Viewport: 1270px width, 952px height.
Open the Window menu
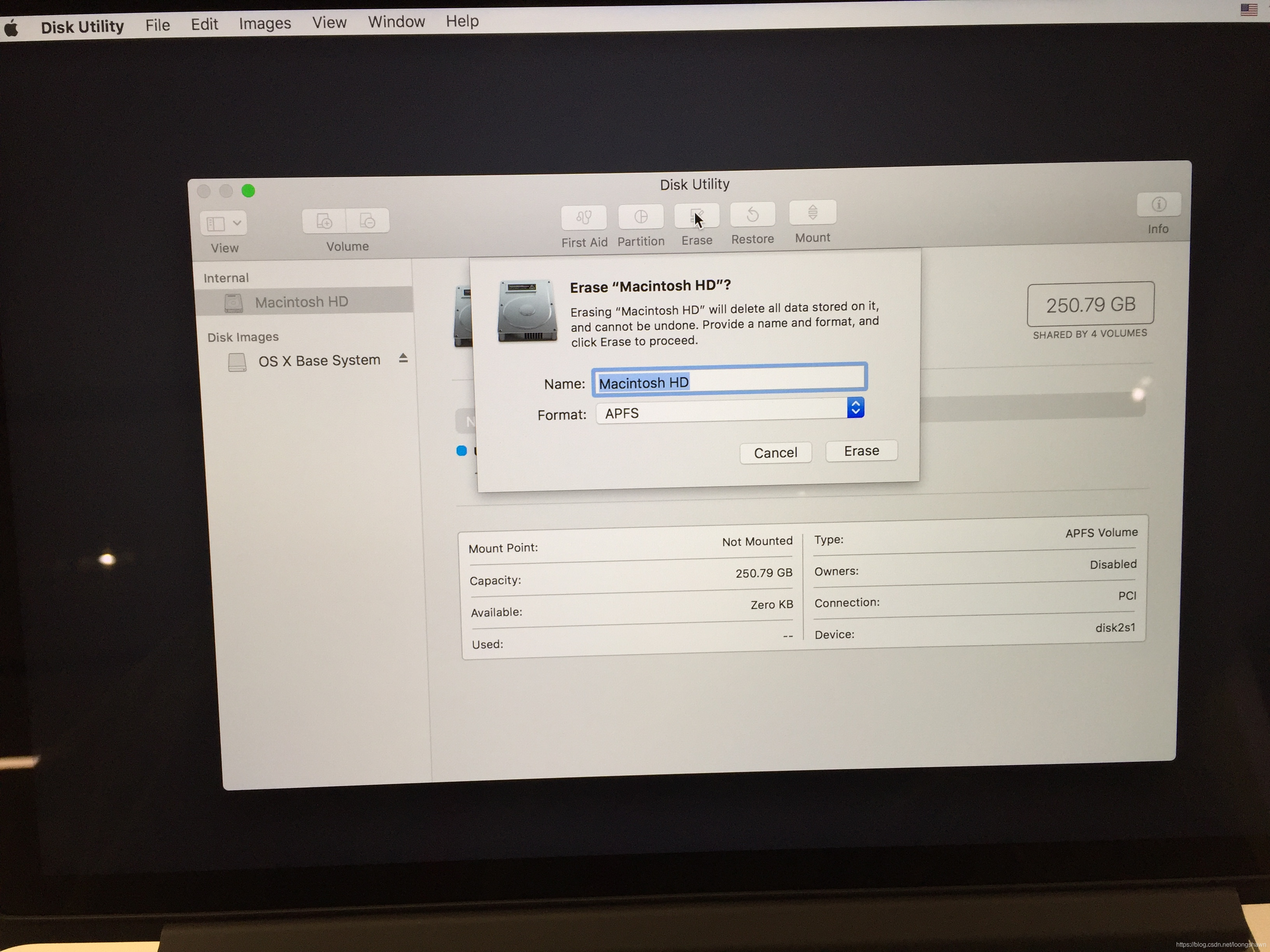396,22
